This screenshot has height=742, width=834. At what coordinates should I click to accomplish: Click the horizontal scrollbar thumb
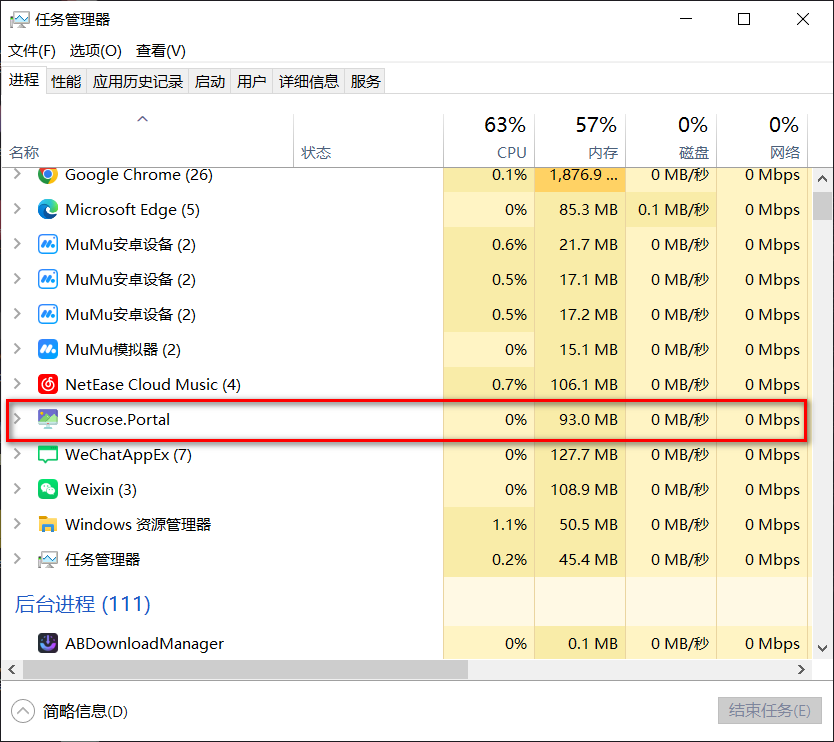point(245,669)
